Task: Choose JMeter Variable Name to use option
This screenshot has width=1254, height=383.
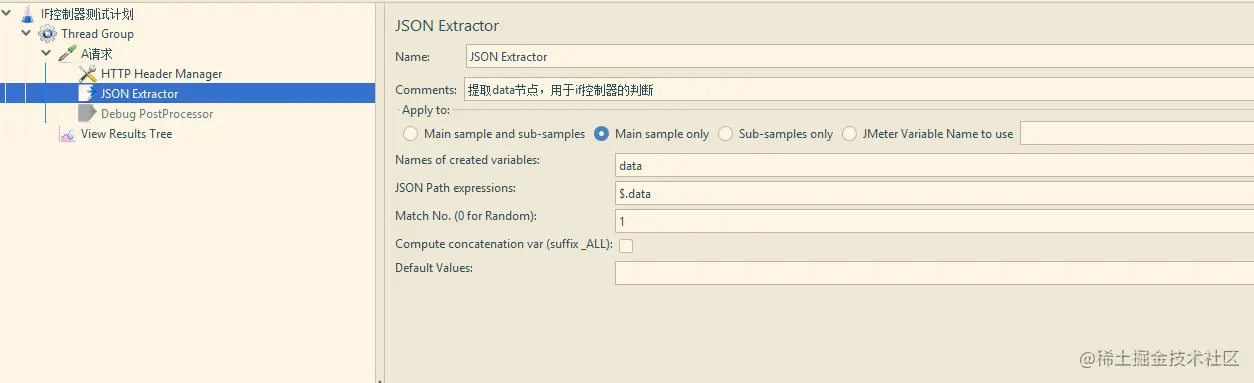Action: (849, 134)
